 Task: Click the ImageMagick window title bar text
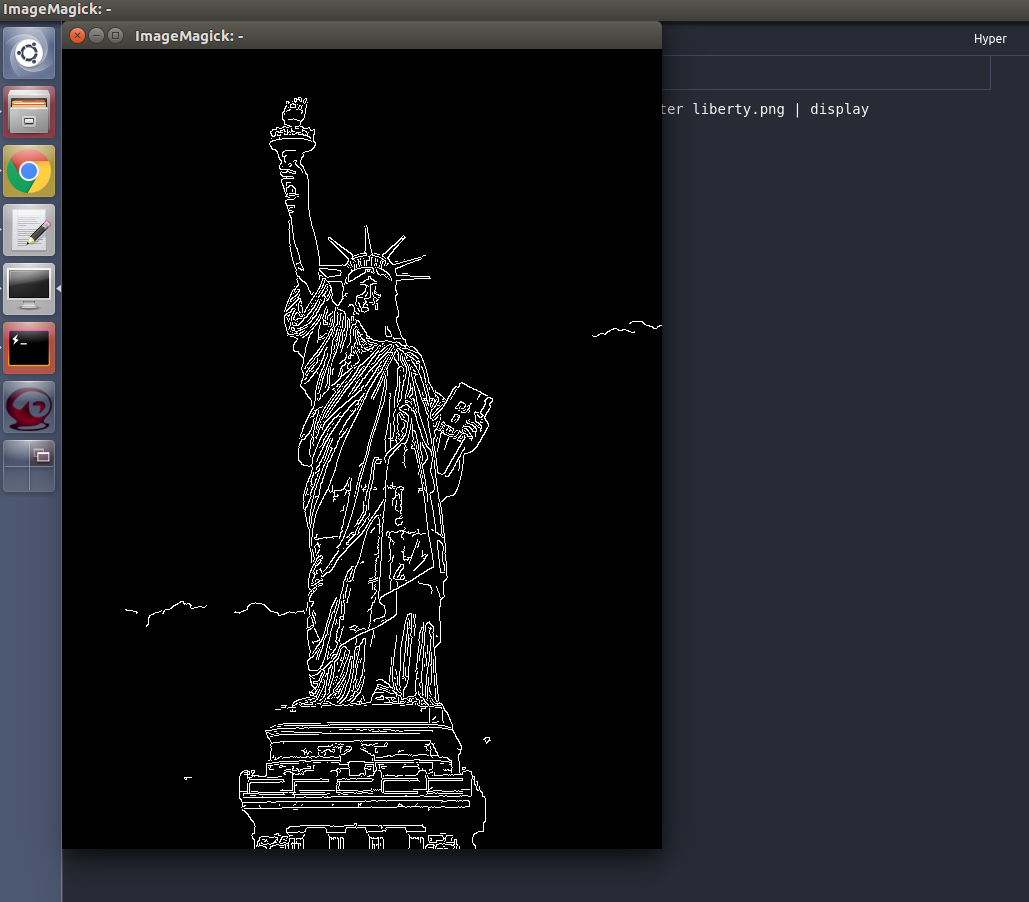coord(189,36)
